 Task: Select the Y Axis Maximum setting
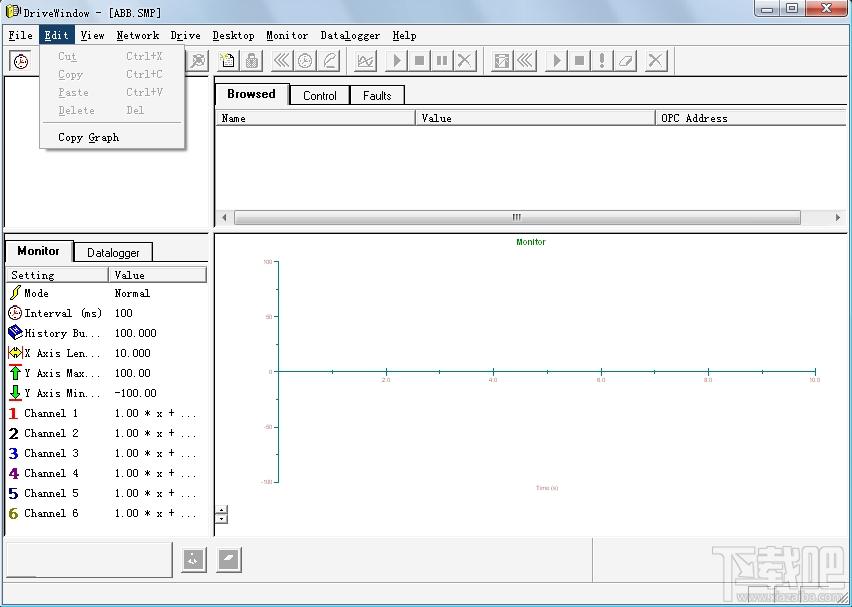point(106,373)
